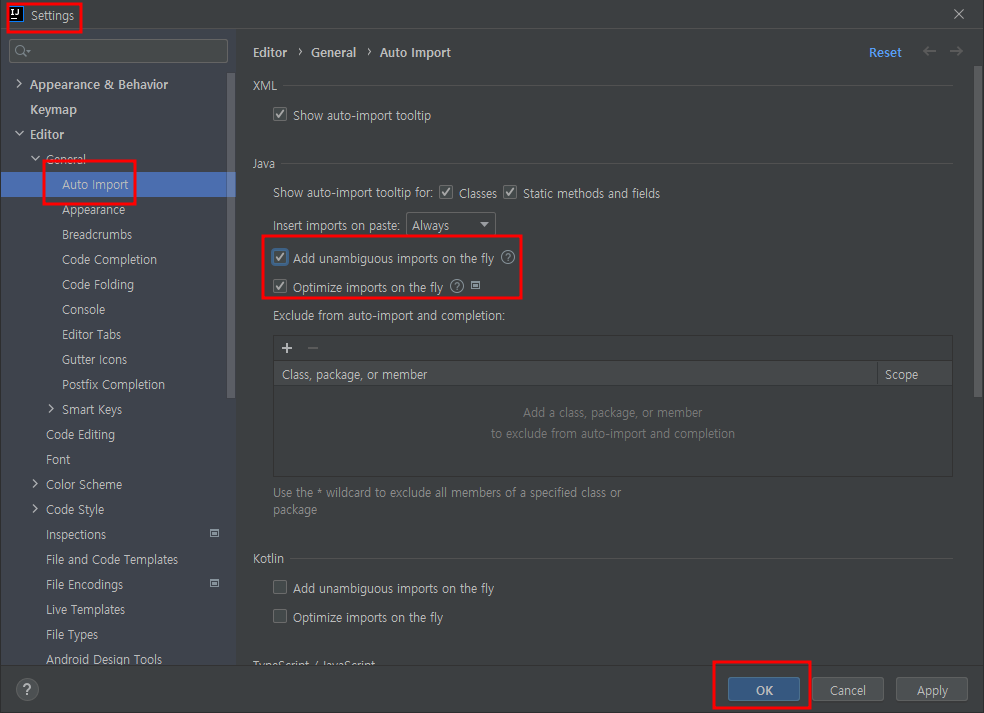
Task: Open Editor Tabs settings
Action: click(x=91, y=335)
